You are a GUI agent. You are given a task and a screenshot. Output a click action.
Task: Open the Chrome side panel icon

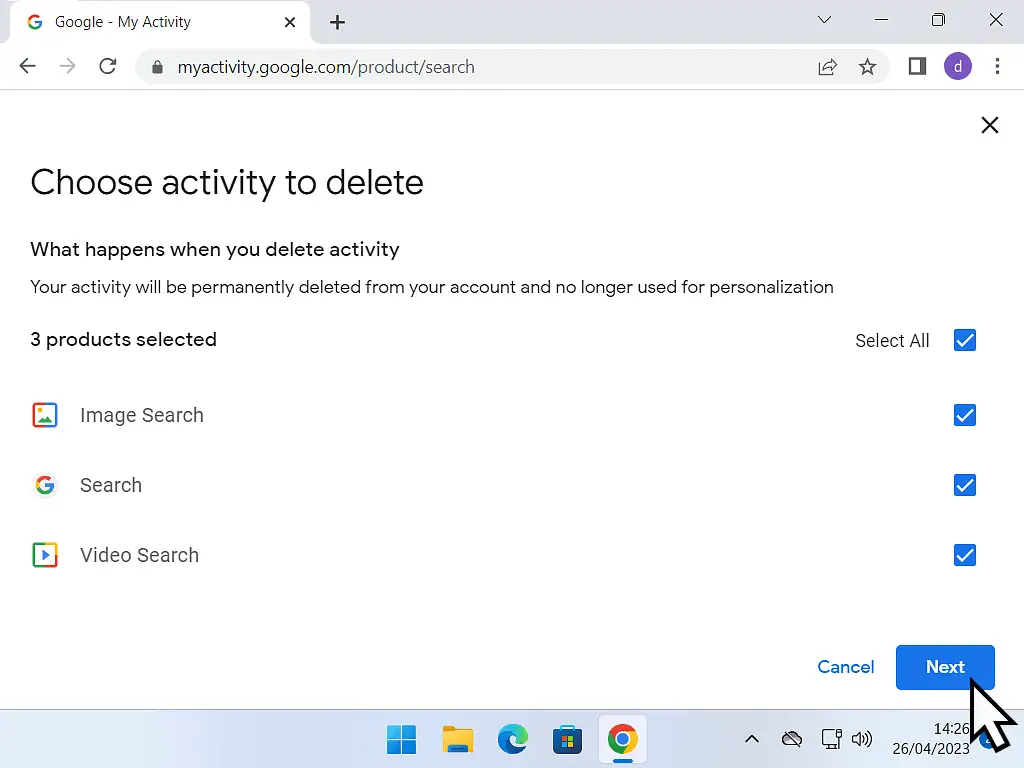(x=916, y=66)
